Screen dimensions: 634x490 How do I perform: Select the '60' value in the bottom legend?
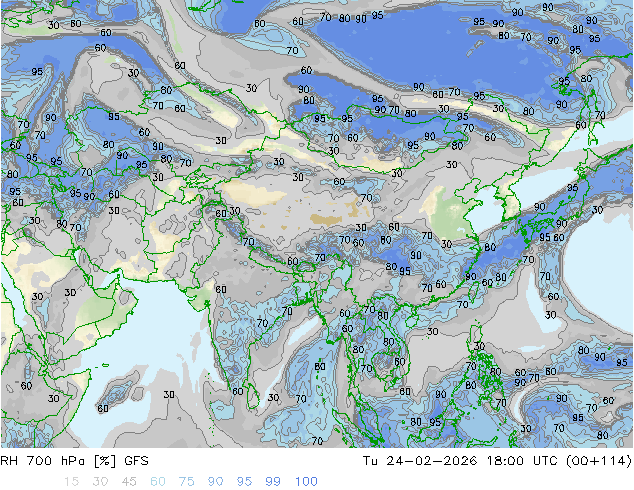pyautogui.click(x=158, y=482)
